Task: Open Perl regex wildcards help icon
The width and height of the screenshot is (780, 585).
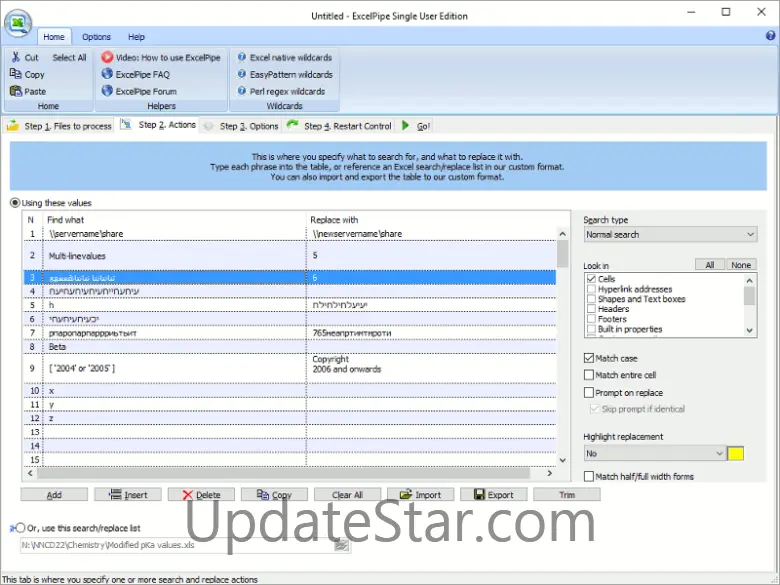Action: click(242, 91)
